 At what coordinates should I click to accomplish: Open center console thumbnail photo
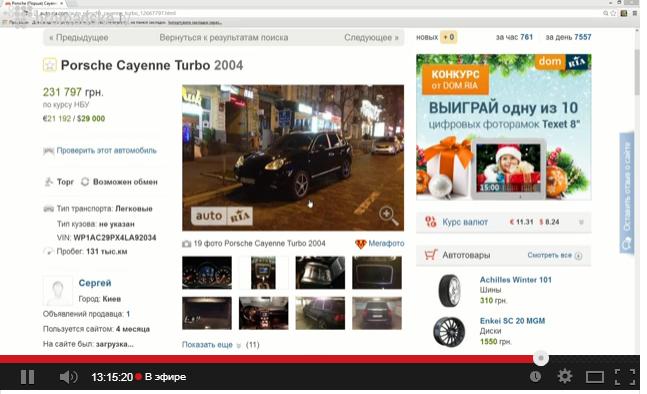263,273
